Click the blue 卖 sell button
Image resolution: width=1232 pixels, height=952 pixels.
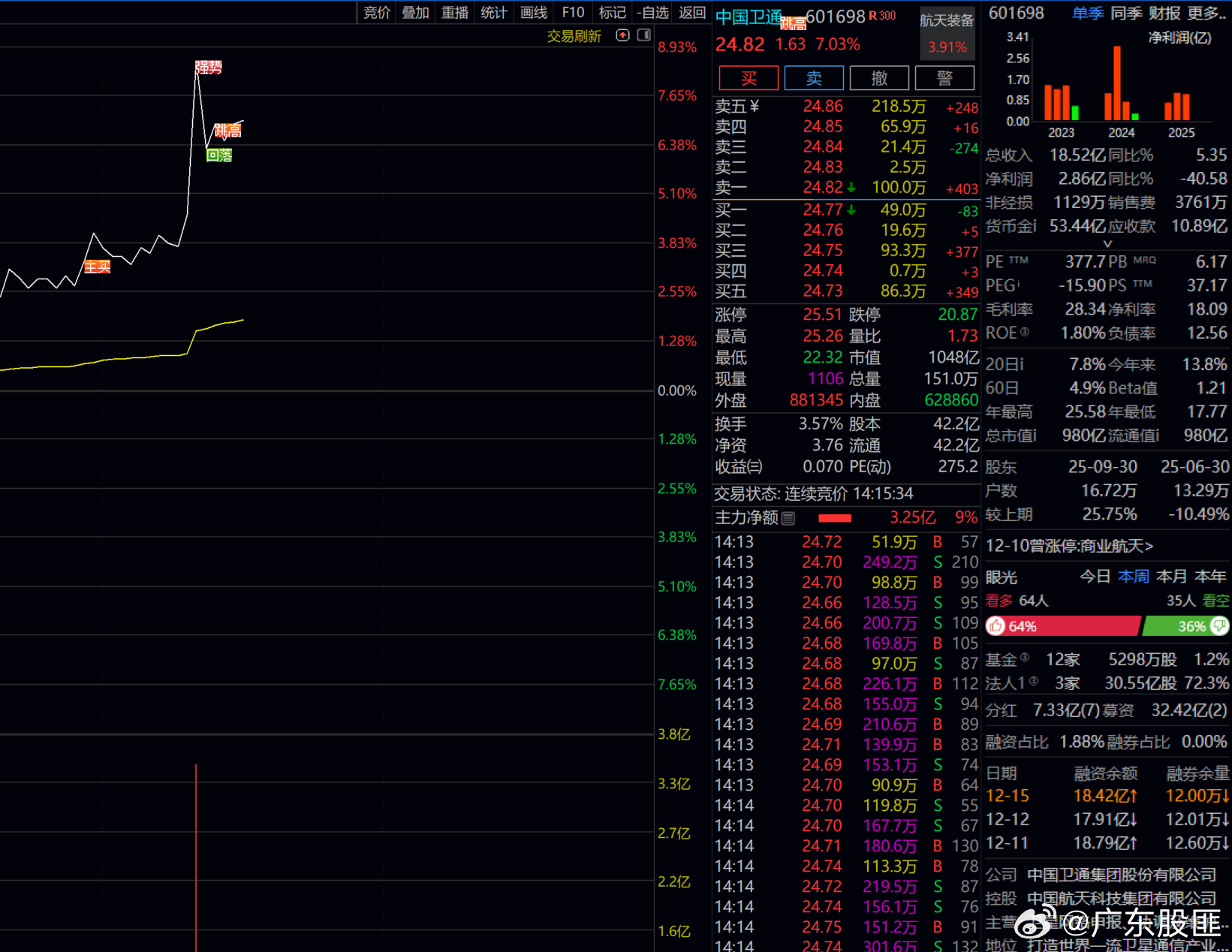point(814,78)
